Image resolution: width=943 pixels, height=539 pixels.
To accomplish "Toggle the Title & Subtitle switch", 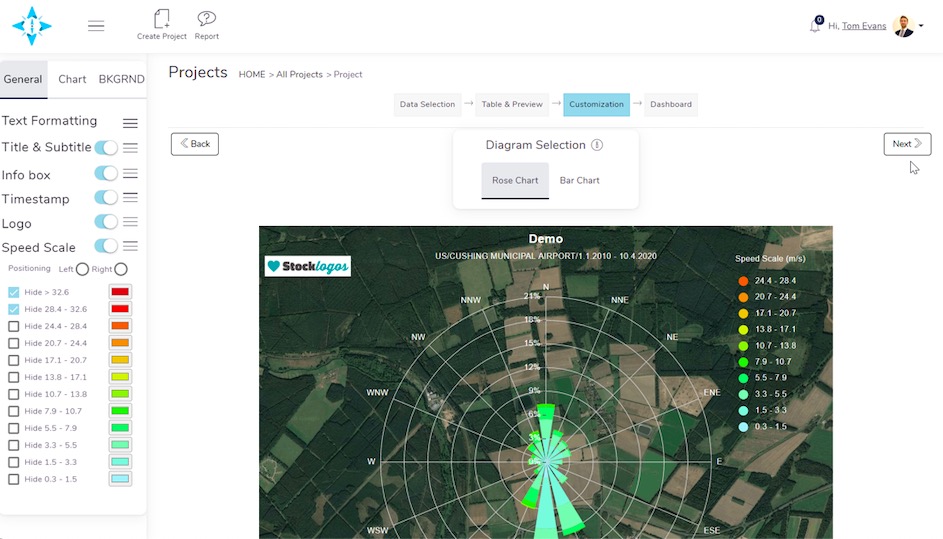I will pyautogui.click(x=106, y=147).
